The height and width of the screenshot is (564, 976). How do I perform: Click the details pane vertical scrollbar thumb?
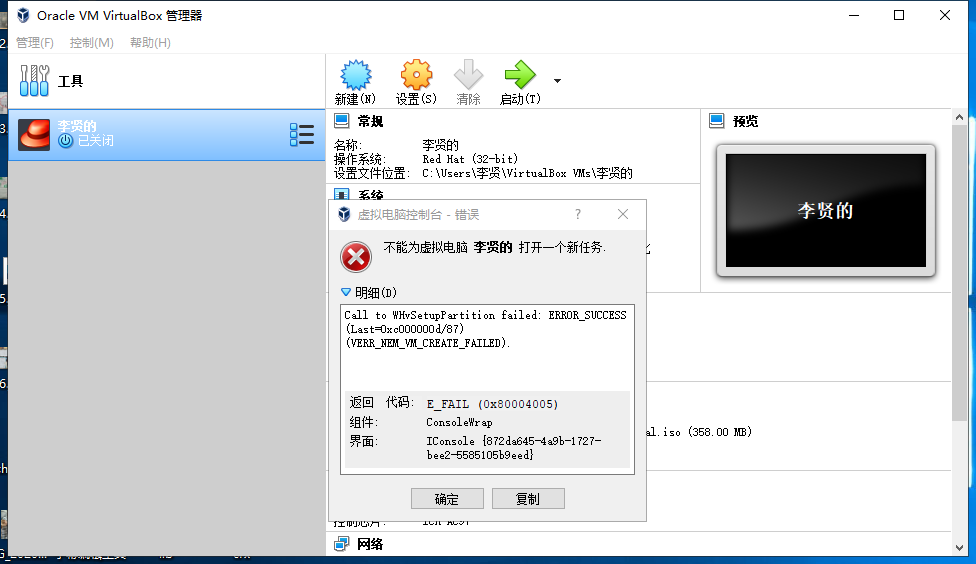[x=959, y=272]
